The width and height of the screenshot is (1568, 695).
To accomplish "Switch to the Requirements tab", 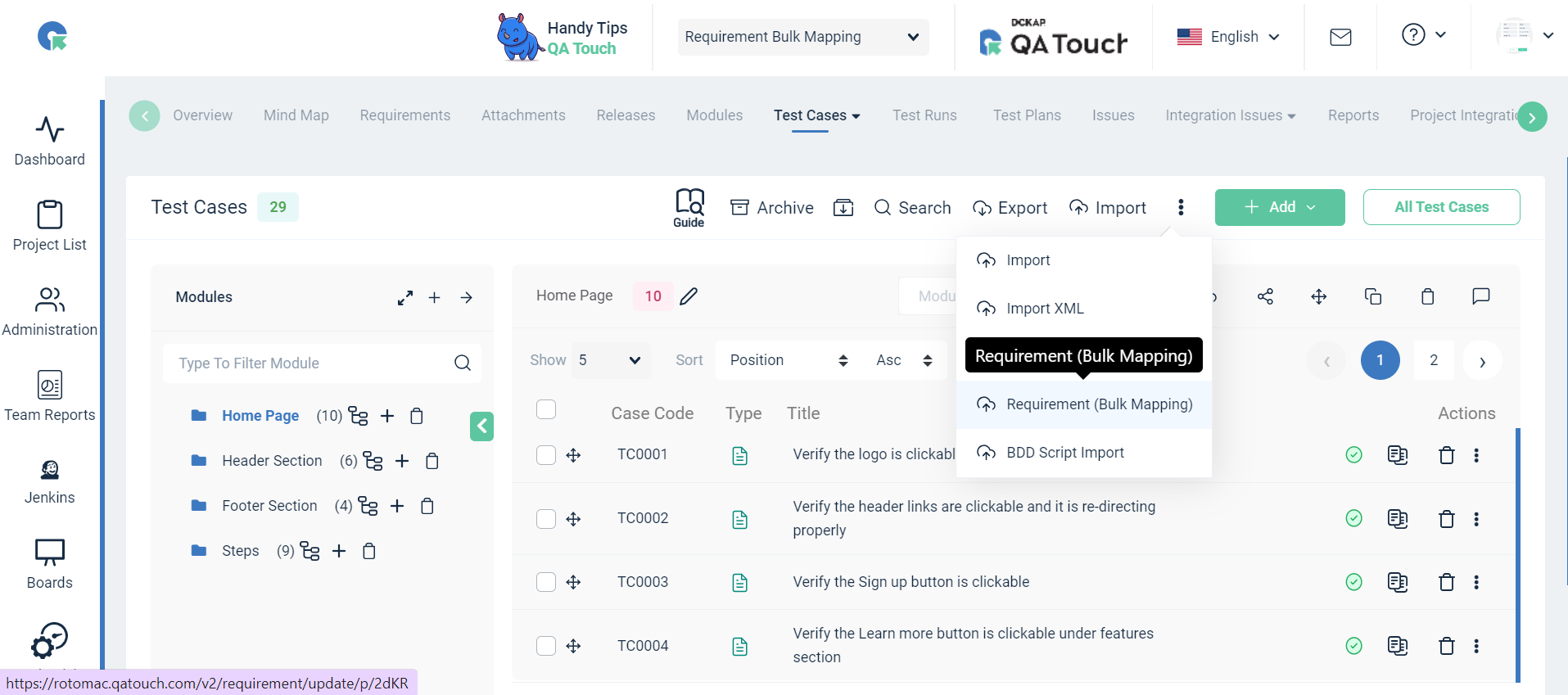I will [405, 115].
